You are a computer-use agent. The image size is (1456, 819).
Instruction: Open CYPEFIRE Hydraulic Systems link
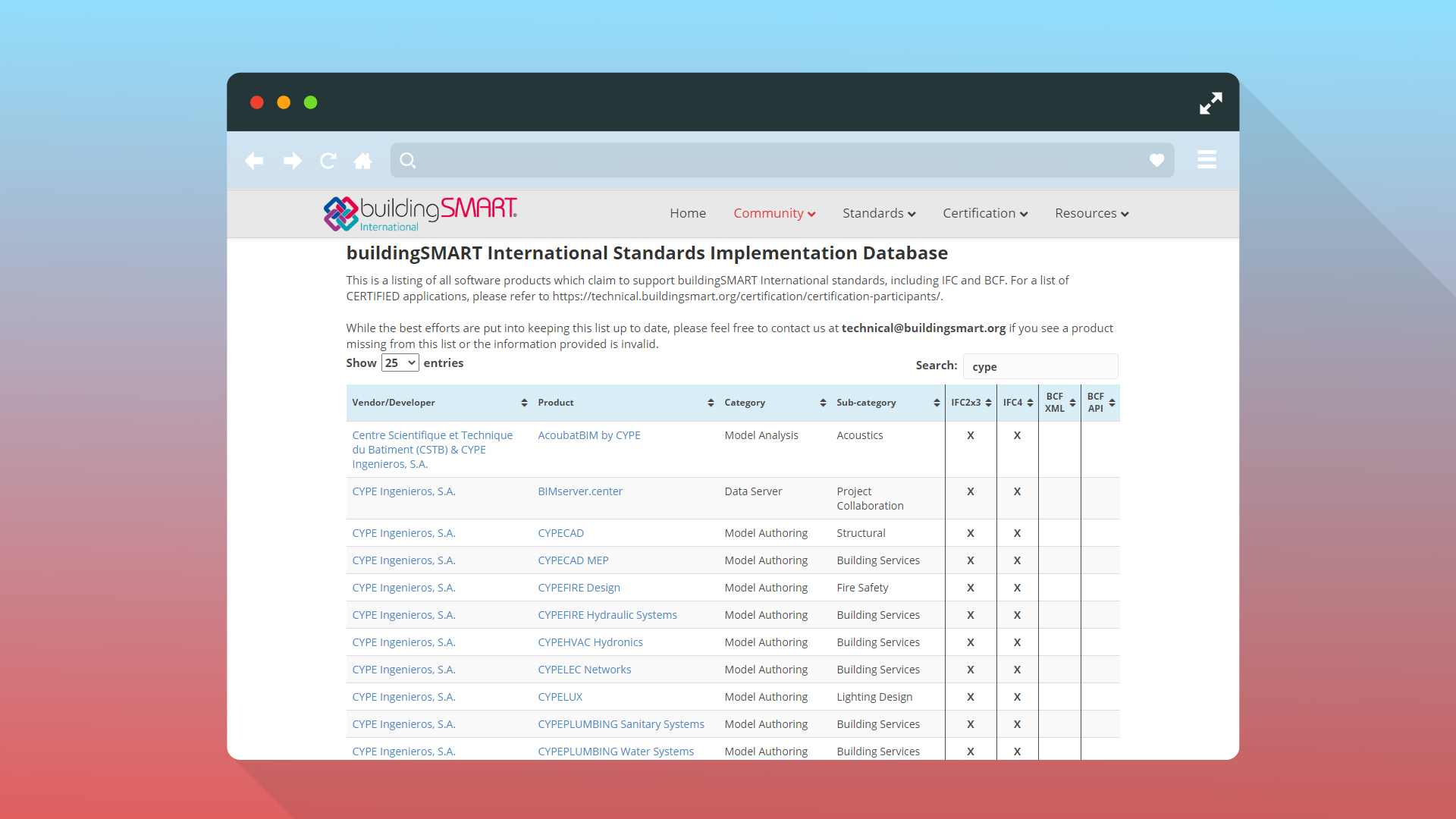607,615
